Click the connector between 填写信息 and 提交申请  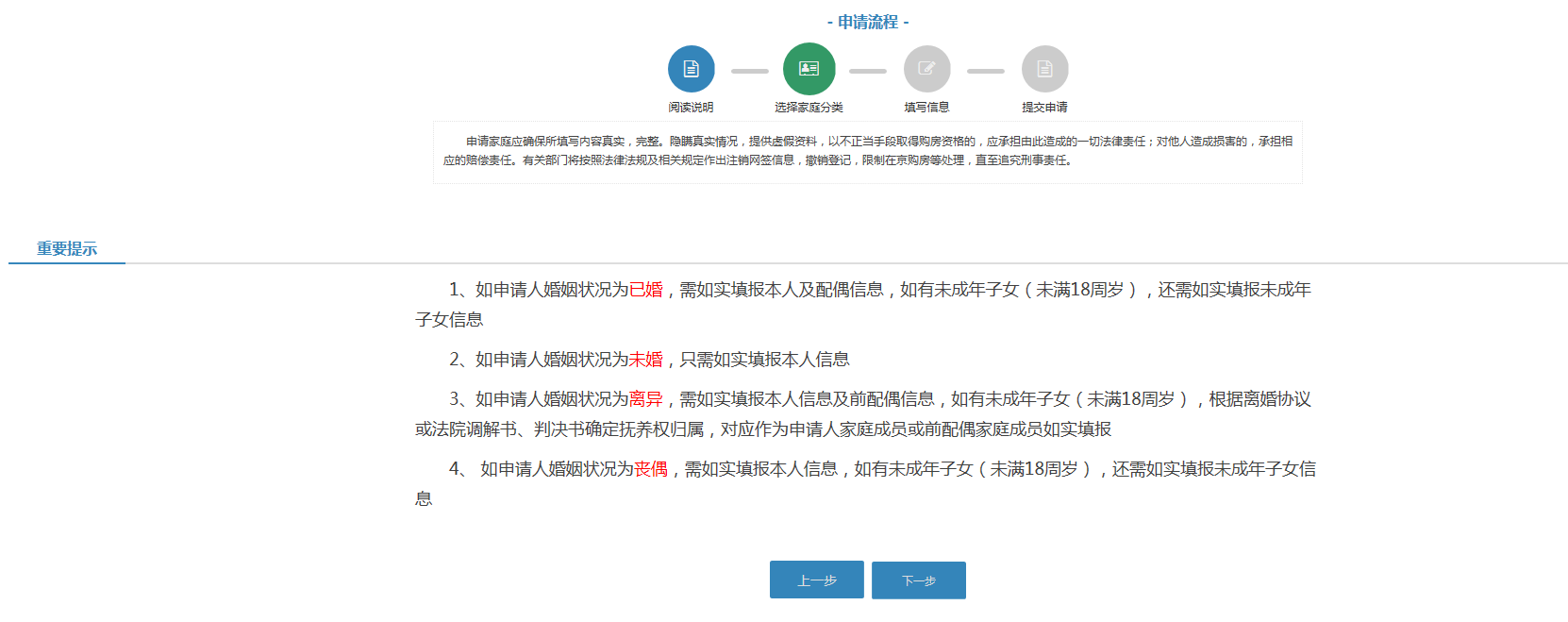(x=986, y=71)
